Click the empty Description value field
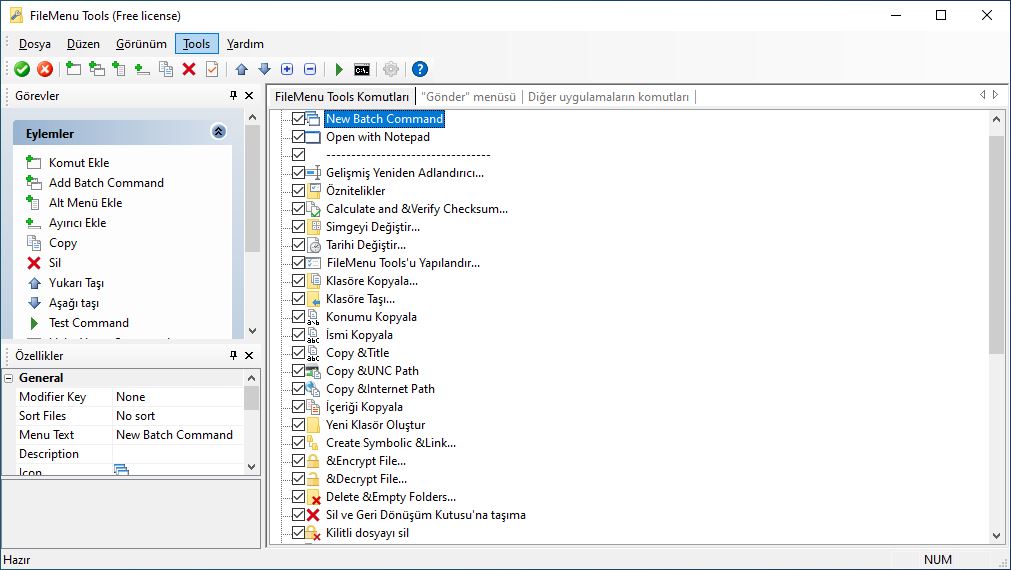Viewport: 1011px width, 570px height. 179,454
